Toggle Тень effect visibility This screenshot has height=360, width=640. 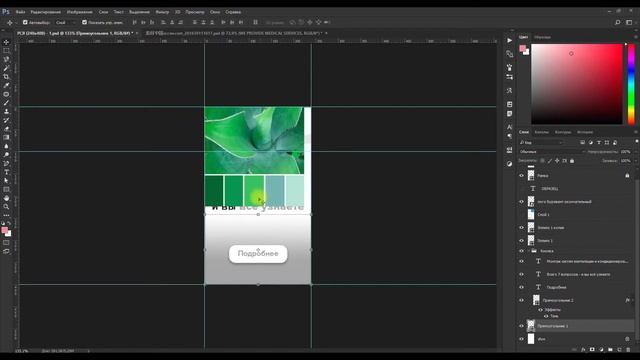(546, 316)
